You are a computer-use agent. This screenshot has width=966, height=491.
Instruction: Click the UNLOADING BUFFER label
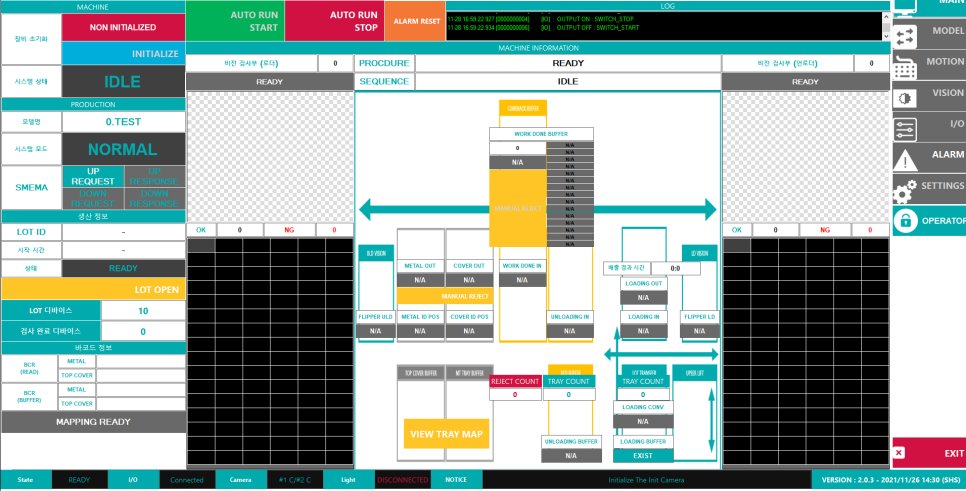click(x=571, y=442)
